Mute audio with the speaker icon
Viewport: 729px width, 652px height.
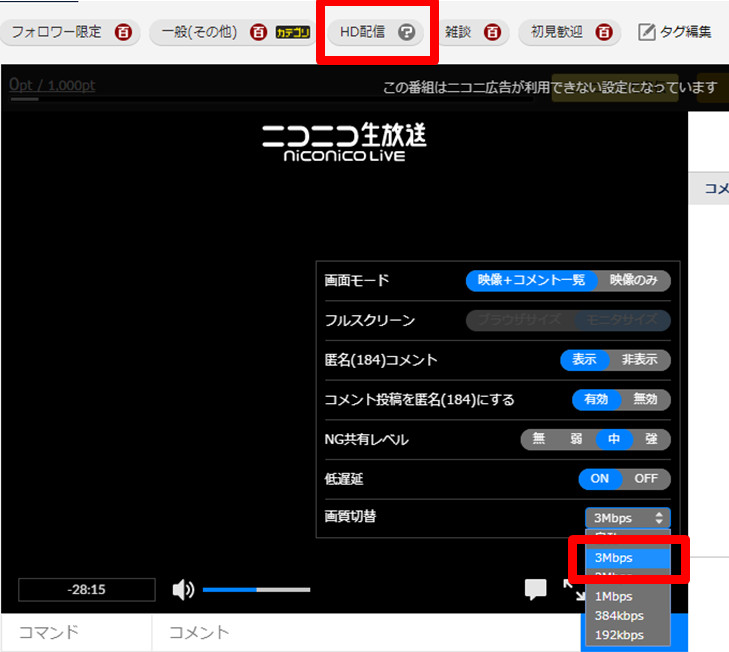183,590
